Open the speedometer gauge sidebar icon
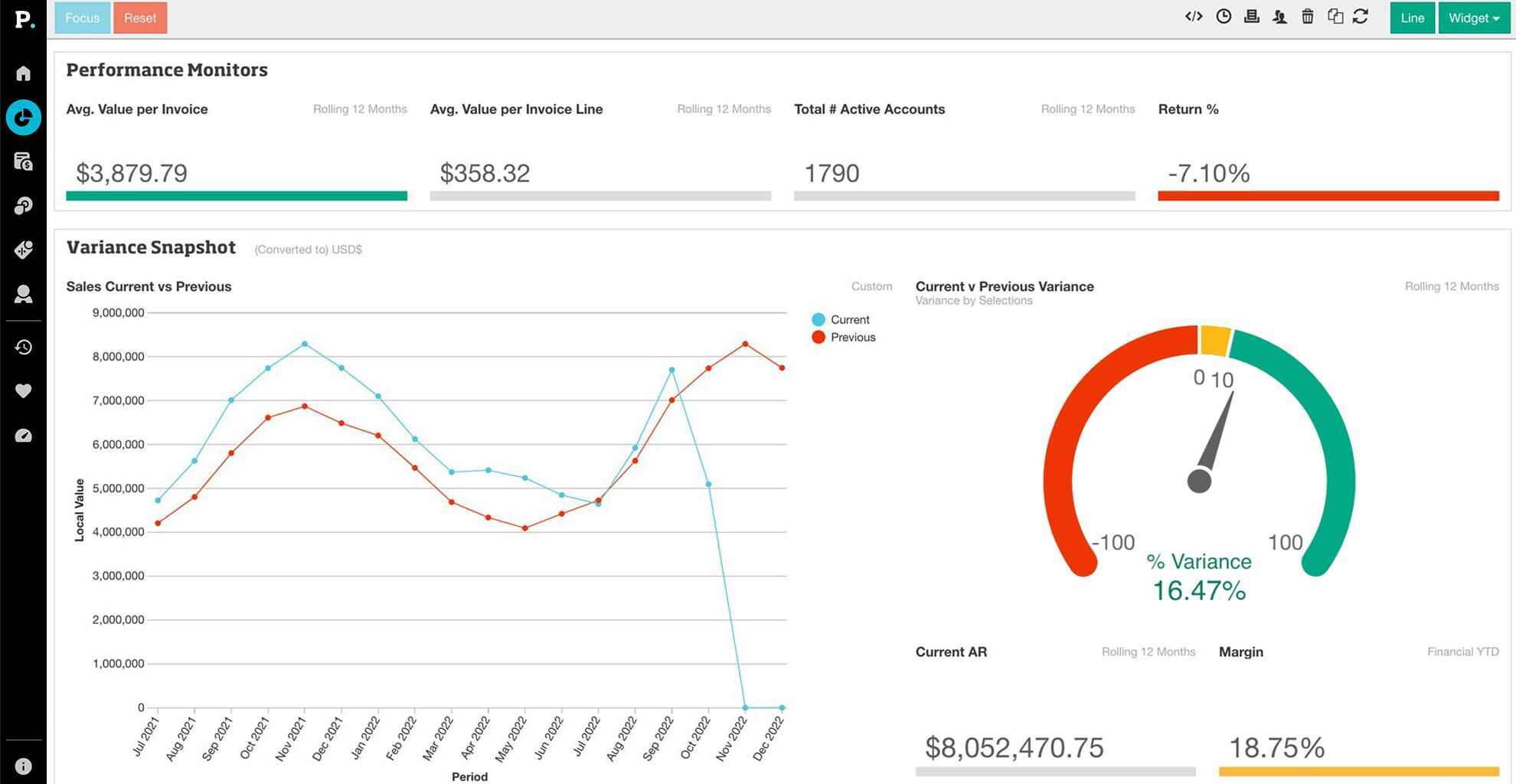Image resolution: width=1516 pixels, height=784 pixels. click(23, 436)
